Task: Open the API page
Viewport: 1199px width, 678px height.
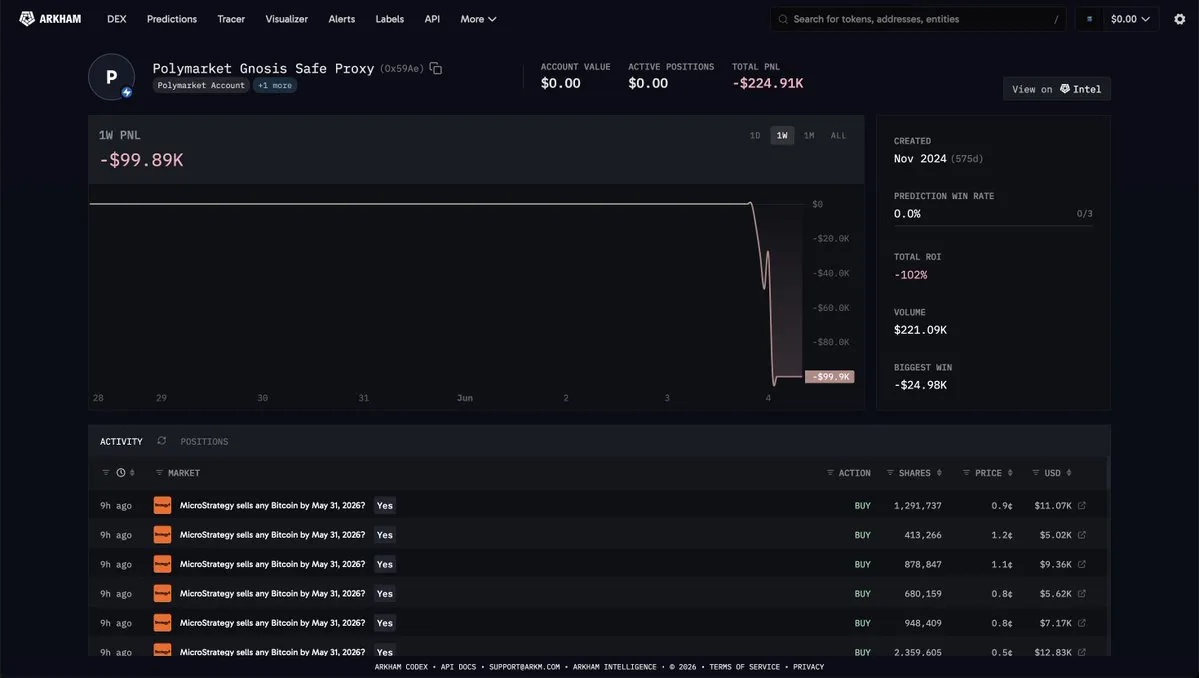Action: click(432, 19)
